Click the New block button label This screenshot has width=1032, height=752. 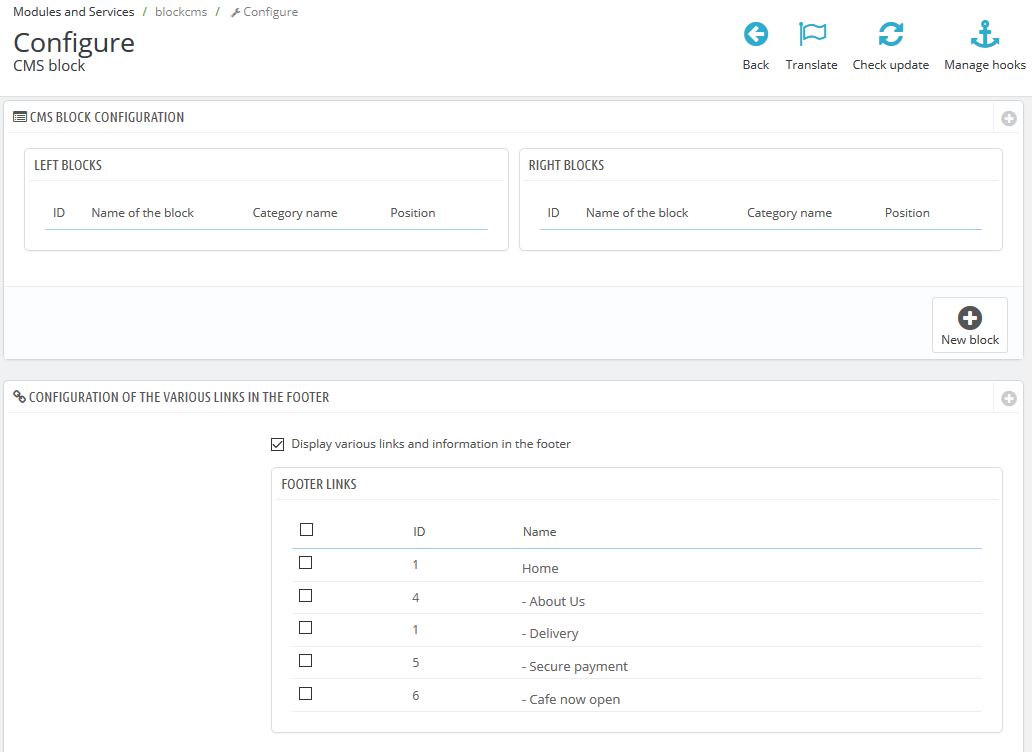click(x=969, y=339)
